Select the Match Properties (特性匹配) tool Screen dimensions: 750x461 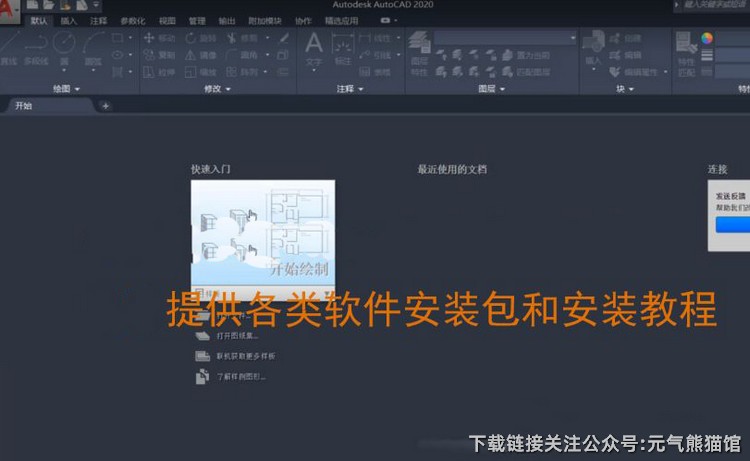pos(686,48)
